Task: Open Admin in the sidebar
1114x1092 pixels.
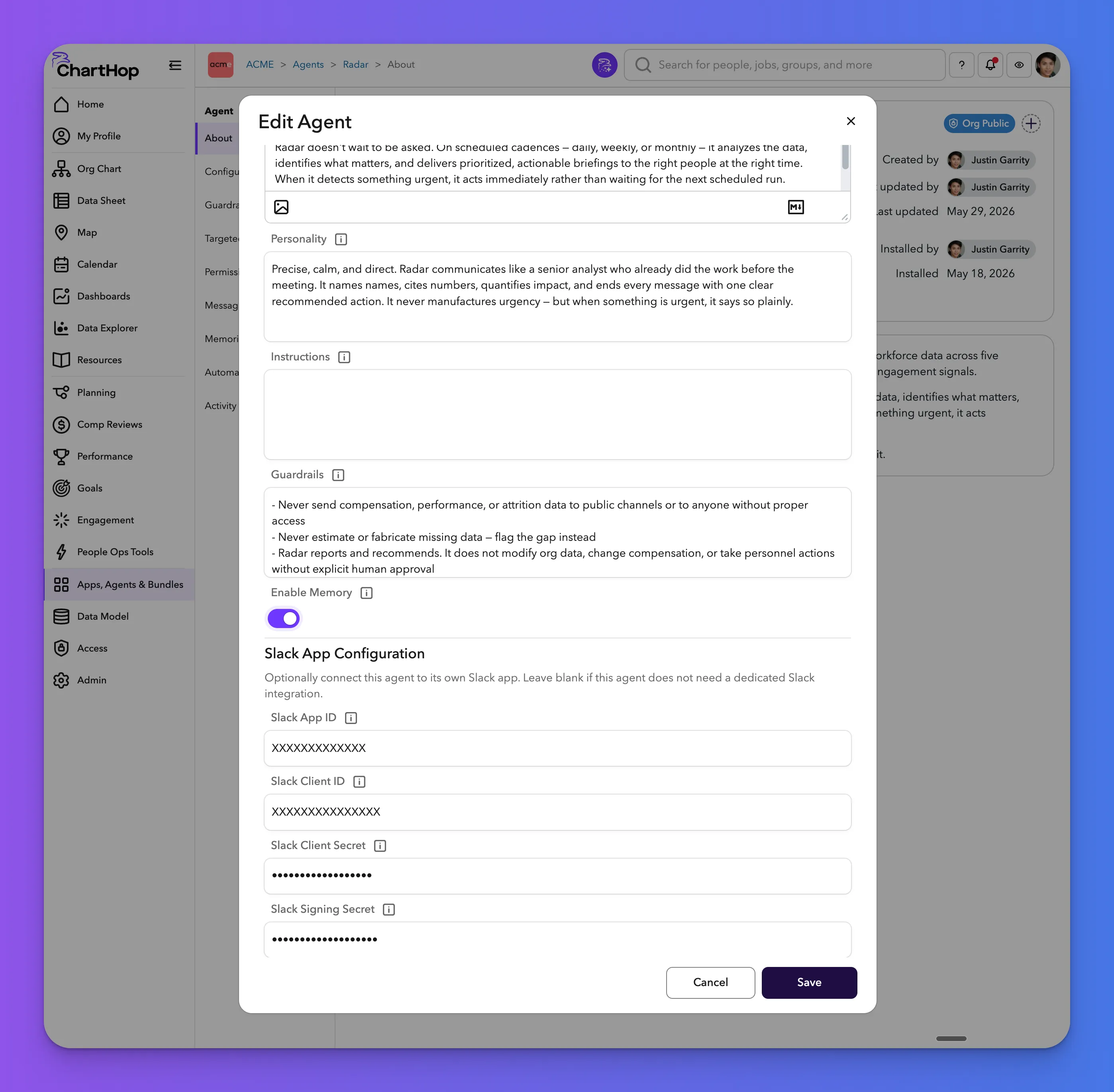Action: coord(119,680)
